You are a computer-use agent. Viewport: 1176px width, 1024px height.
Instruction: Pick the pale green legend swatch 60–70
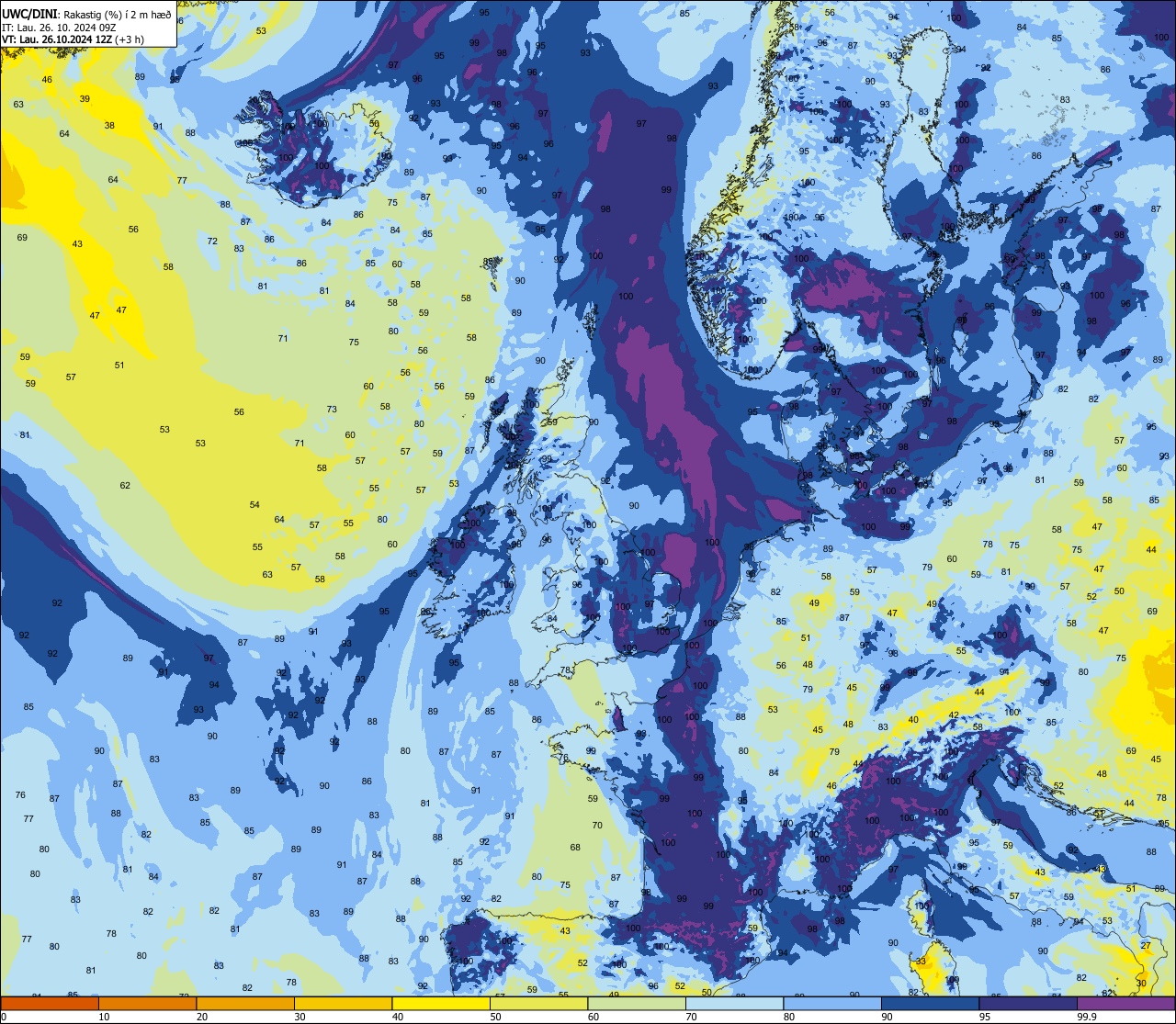coord(637,1003)
